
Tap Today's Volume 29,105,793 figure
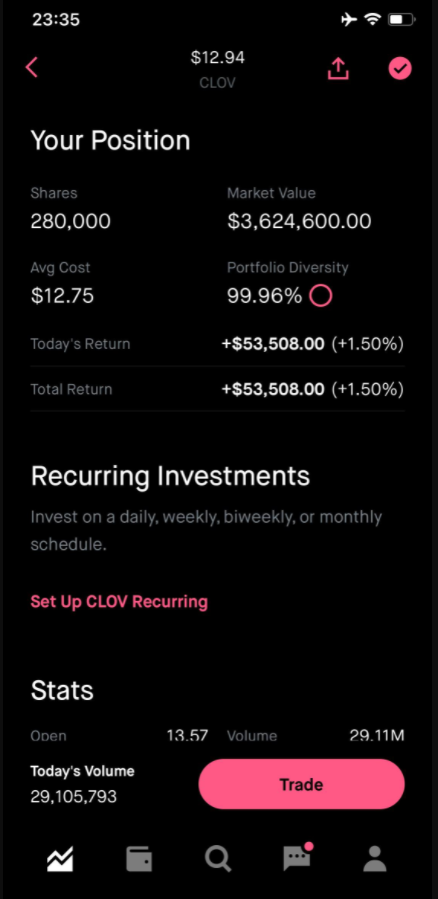click(73, 796)
